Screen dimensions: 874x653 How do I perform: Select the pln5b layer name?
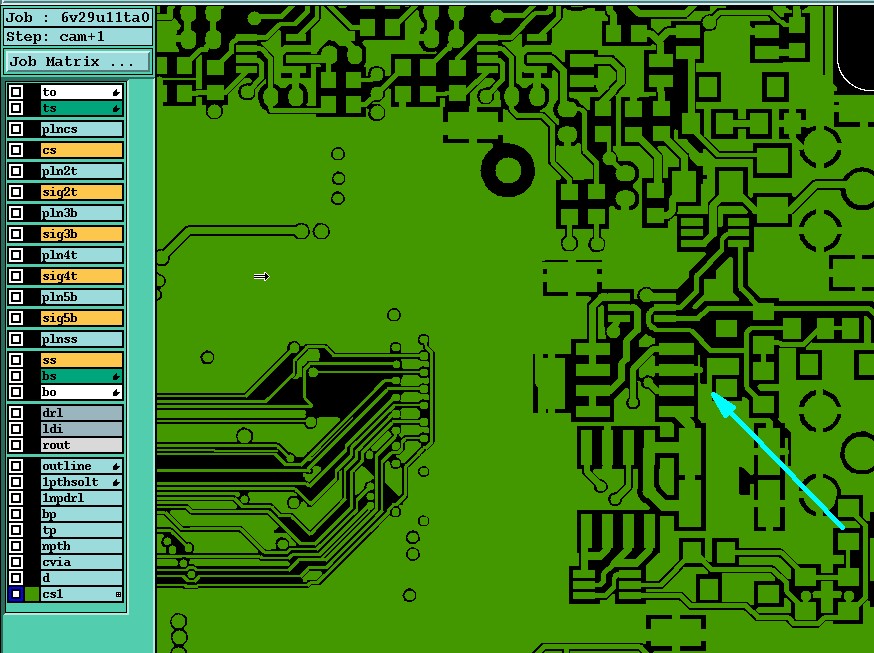click(x=81, y=297)
